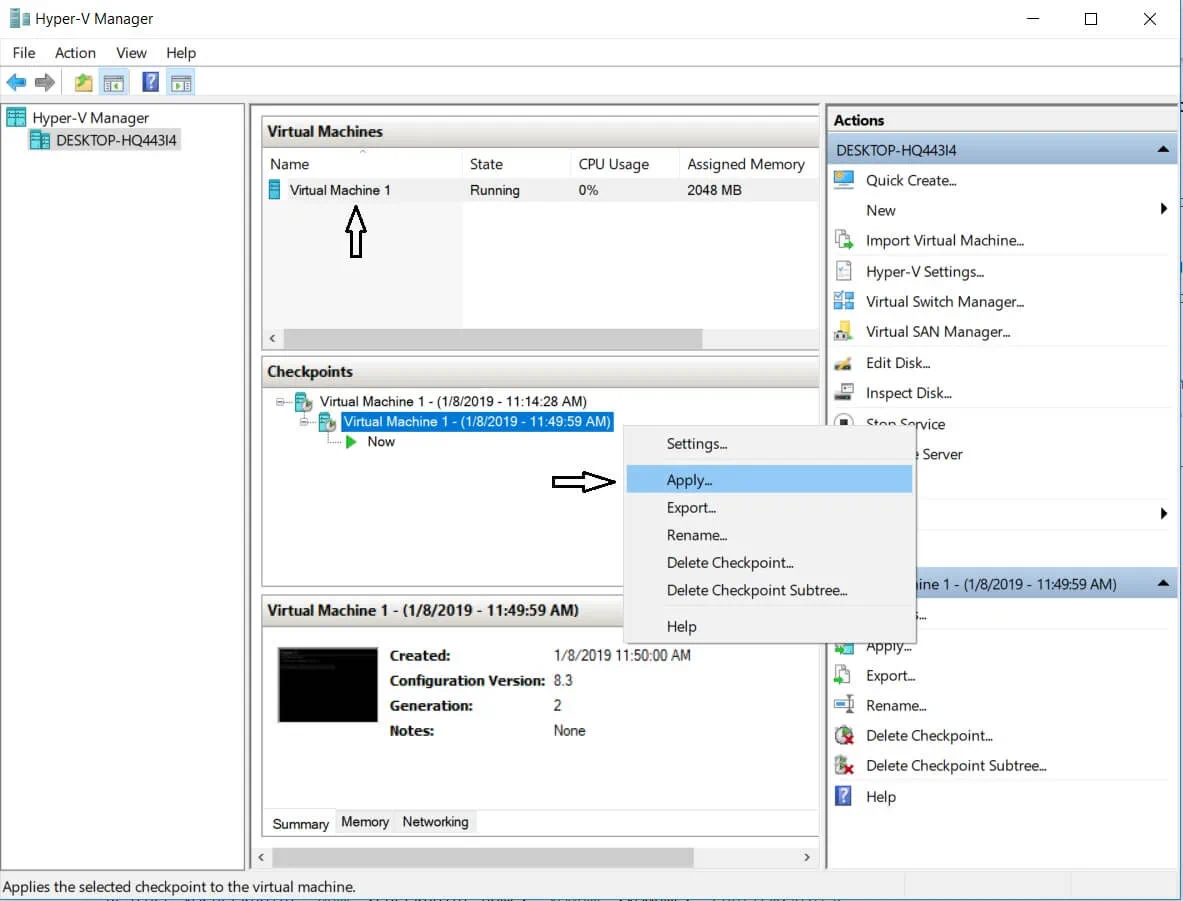Click Hyper-V Settings... action link
The height and width of the screenshot is (901, 1183).
pyautogui.click(x=924, y=271)
